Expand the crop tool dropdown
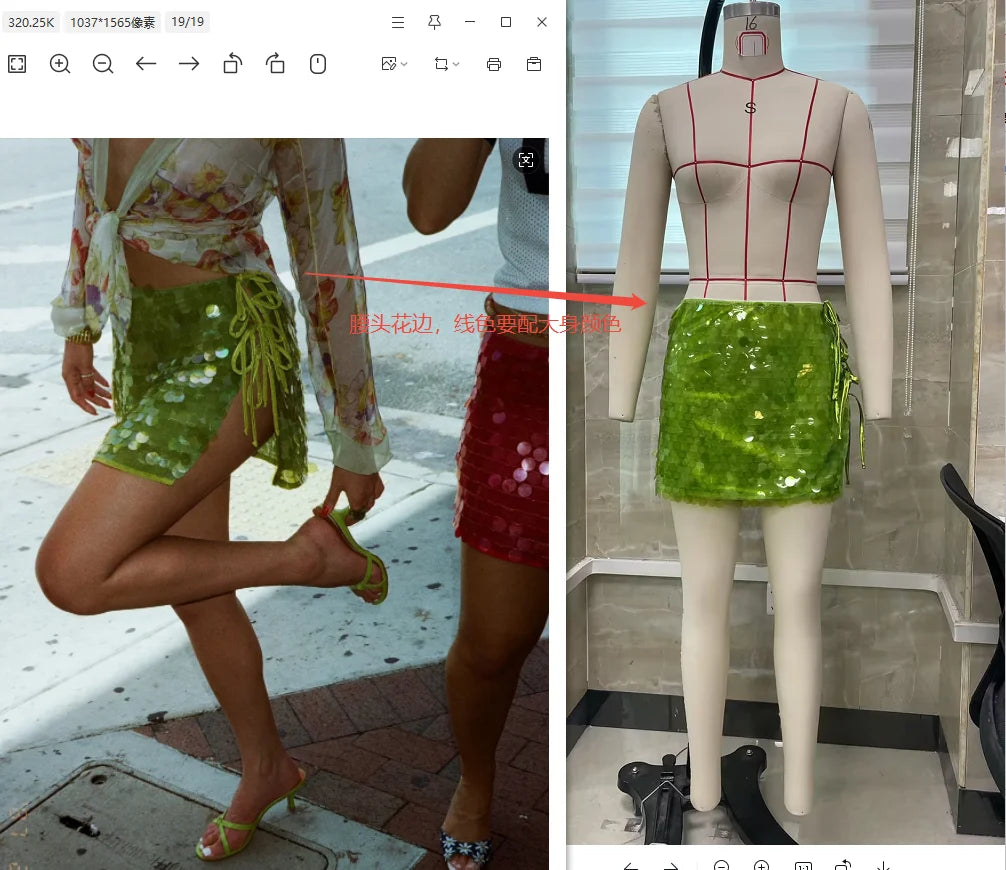1006x870 pixels. [446, 64]
